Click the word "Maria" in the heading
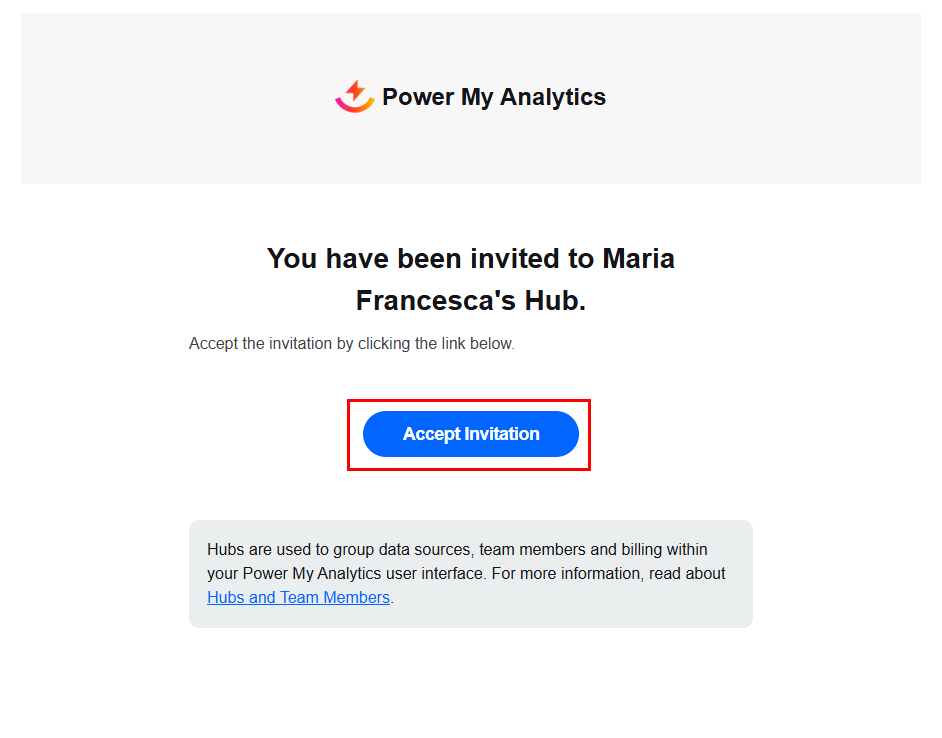 coord(638,259)
